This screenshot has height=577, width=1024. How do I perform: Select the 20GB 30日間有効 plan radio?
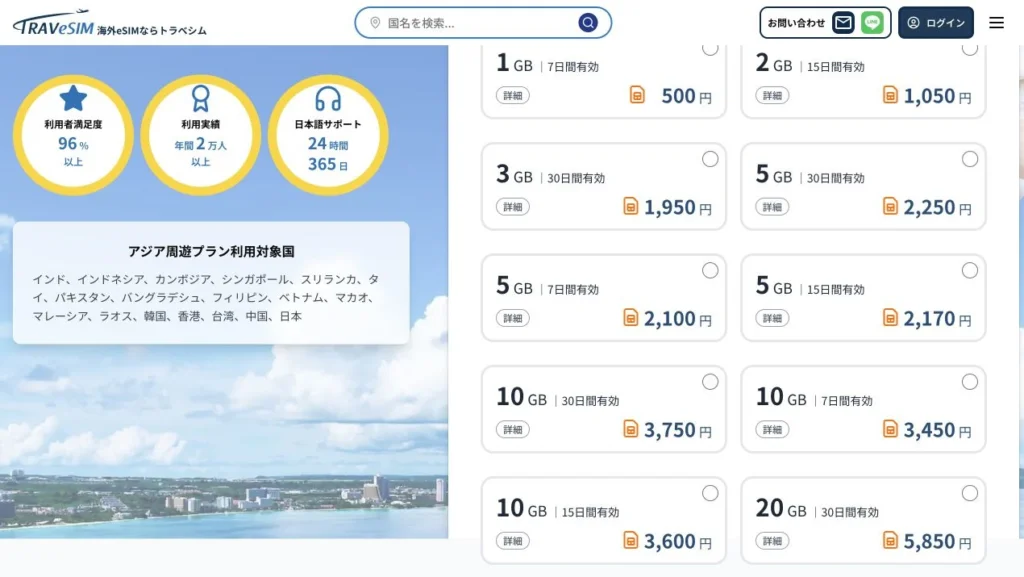pyautogui.click(x=970, y=493)
